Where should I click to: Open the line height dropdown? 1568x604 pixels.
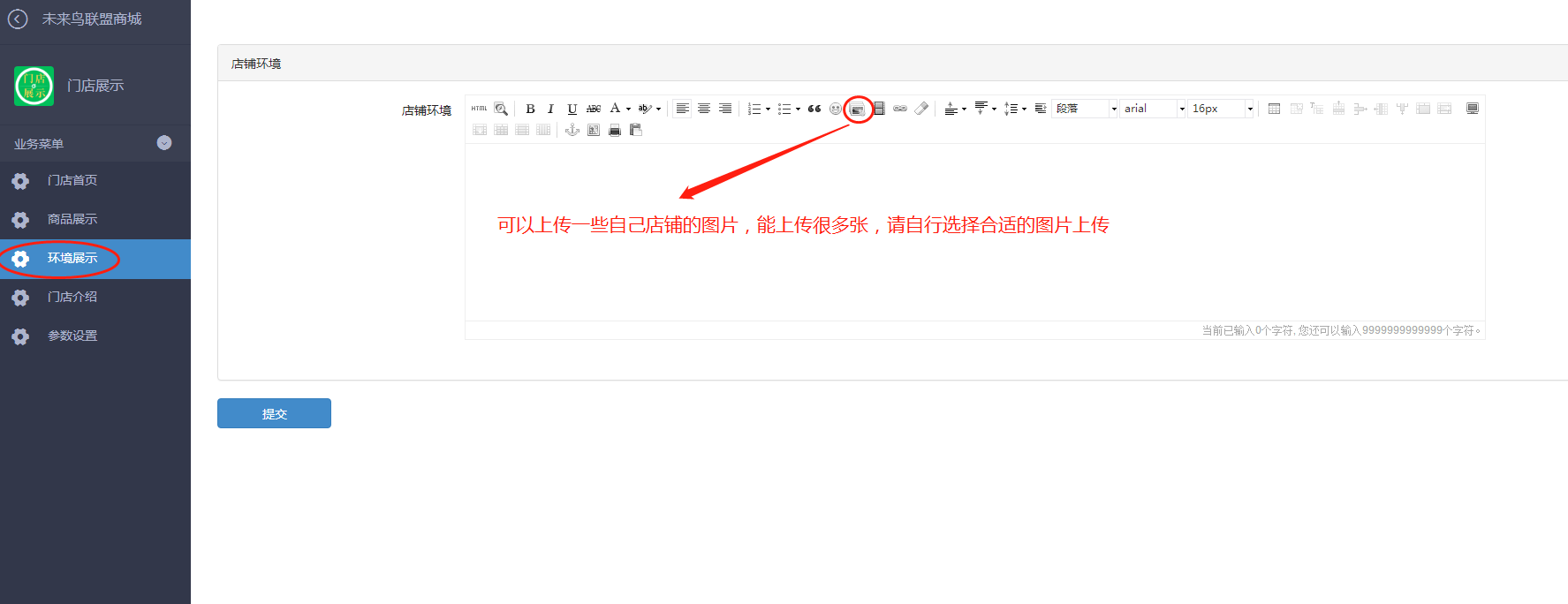(x=1024, y=109)
